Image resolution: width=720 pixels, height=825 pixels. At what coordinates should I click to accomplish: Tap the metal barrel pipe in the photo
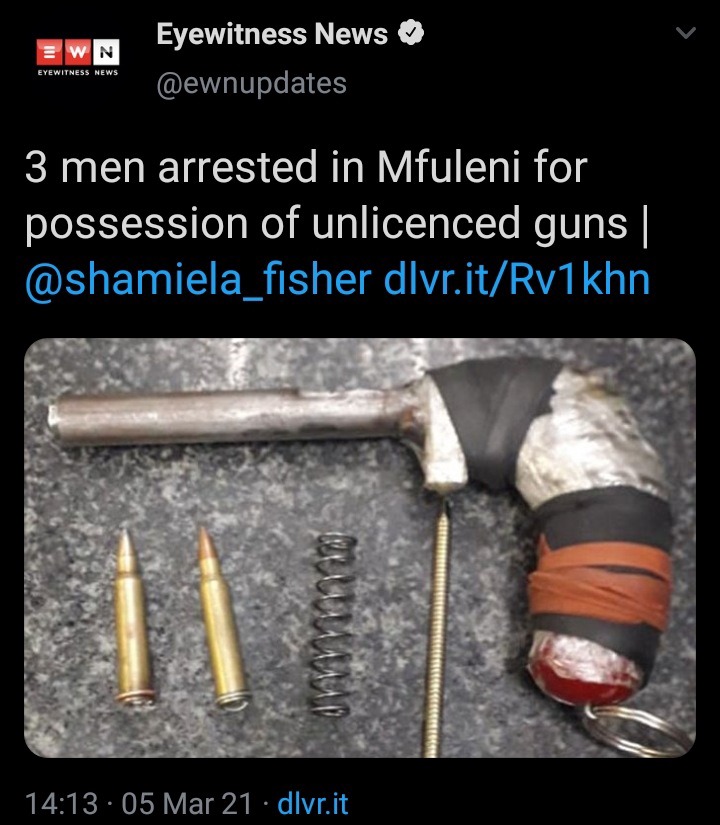[x=232, y=416]
